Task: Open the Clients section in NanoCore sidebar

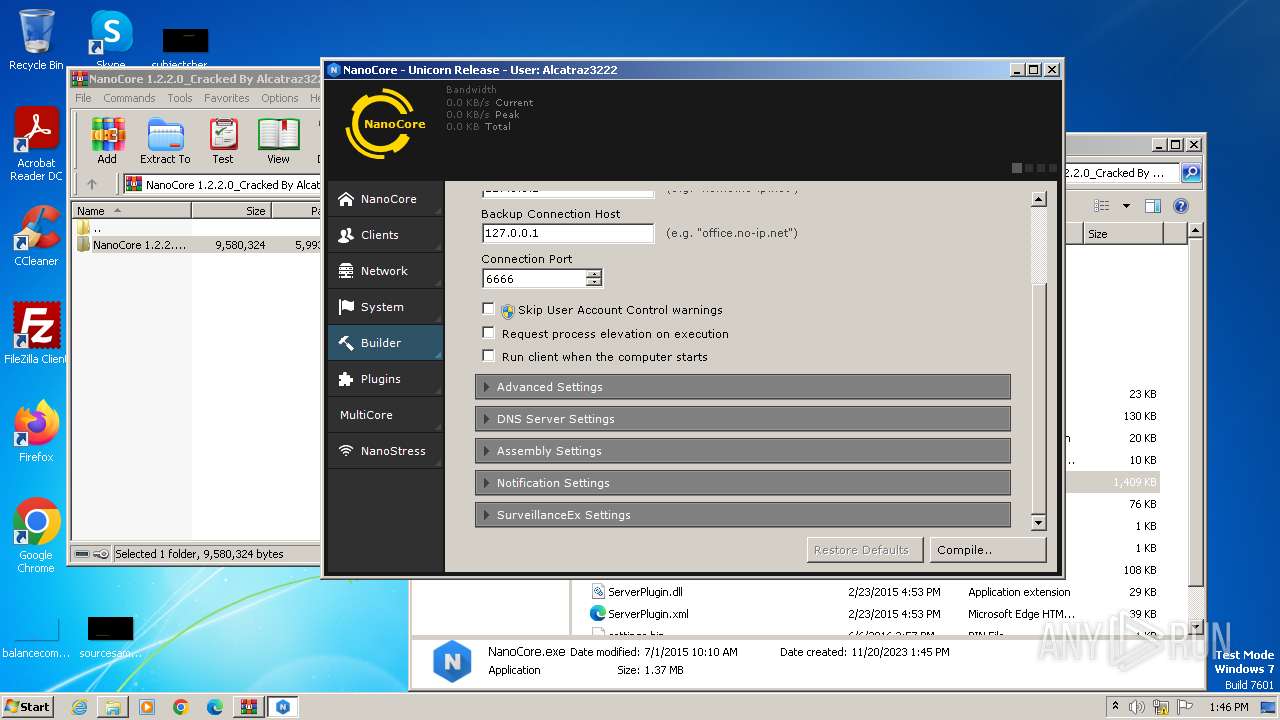Action: pos(385,235)
